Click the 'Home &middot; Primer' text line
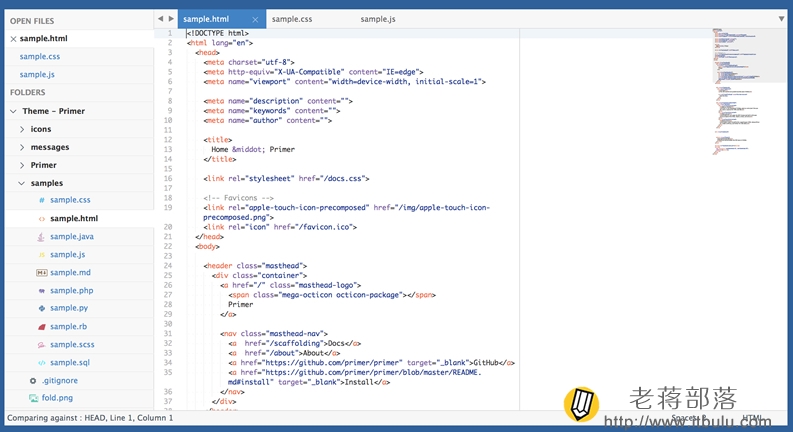 pyautogui.click(x=253, y=149)
